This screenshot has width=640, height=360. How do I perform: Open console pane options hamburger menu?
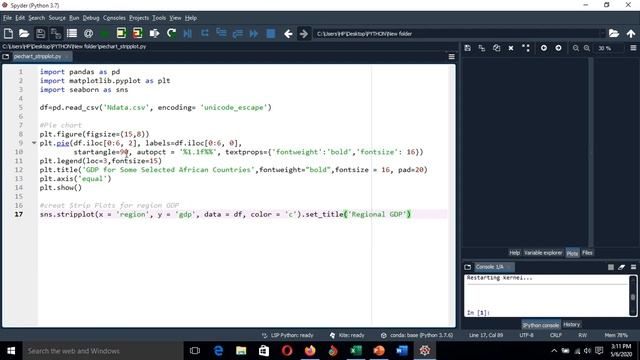point(633,267)
